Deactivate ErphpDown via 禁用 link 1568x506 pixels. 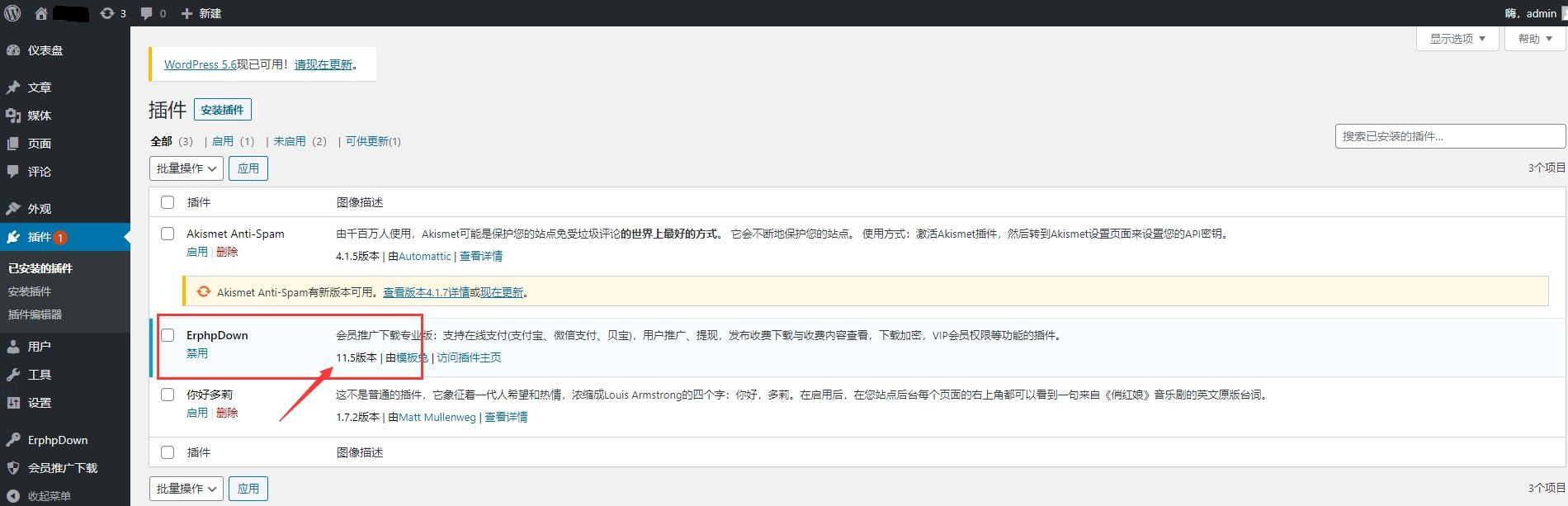(197, 353)
